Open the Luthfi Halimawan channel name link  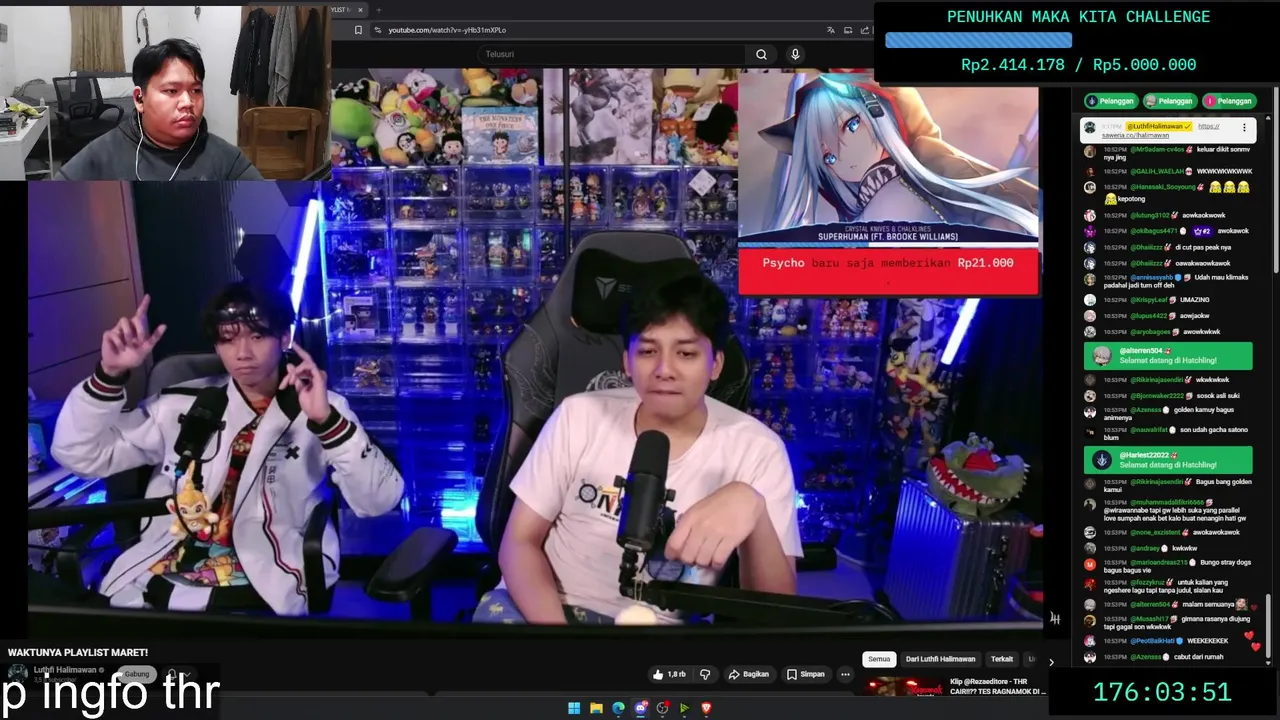point(65,670)
